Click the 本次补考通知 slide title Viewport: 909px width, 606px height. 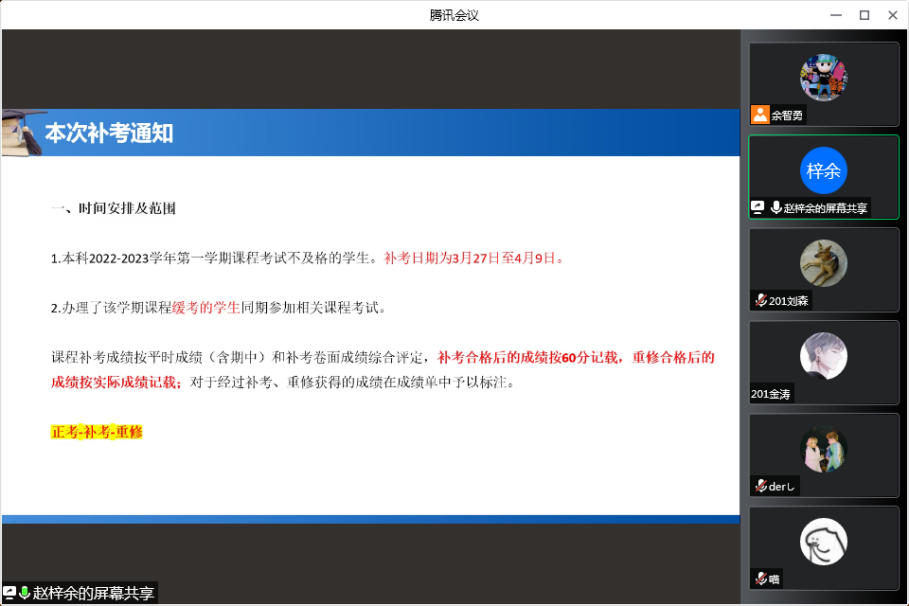pos(109,133)
